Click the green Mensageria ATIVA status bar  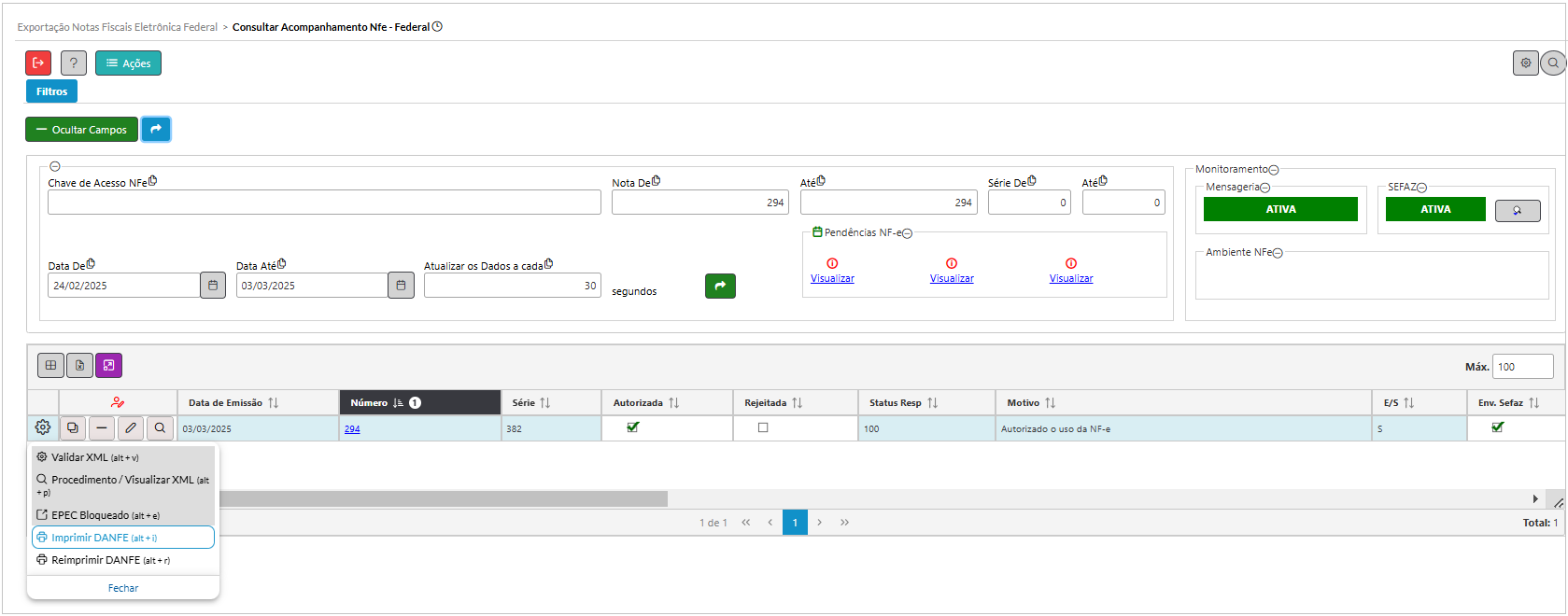[1279, 210]
